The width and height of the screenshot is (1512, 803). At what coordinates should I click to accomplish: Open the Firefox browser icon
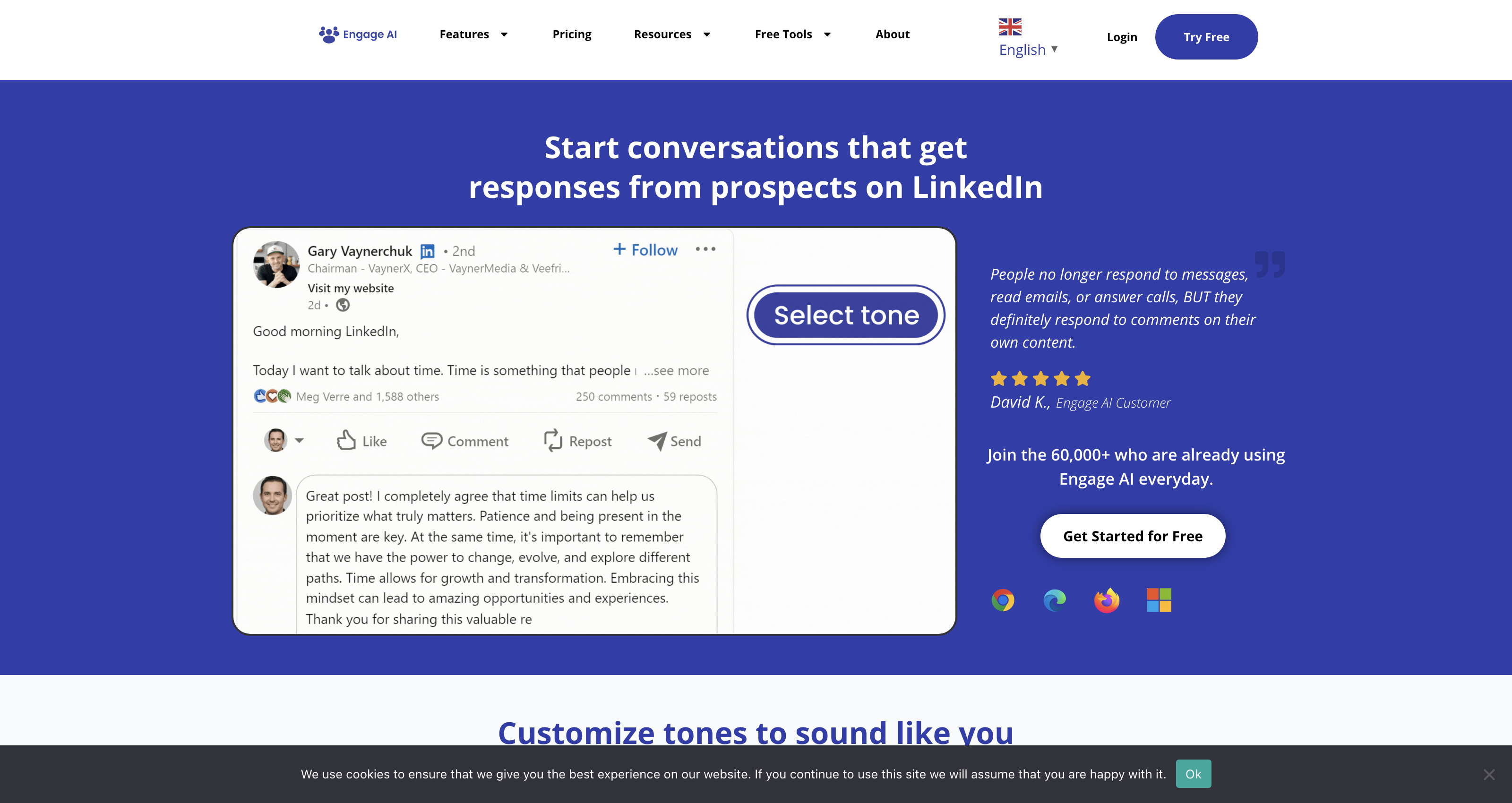[x=1107, y=600]
